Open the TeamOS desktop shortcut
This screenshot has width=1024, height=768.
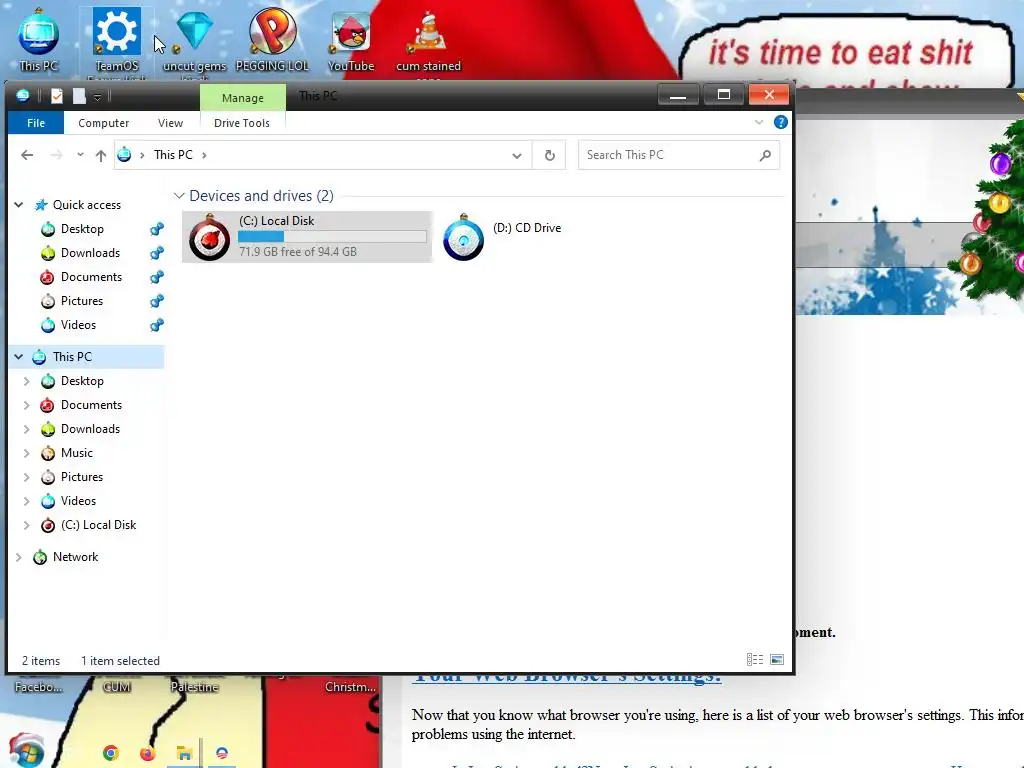pos(117,40)
